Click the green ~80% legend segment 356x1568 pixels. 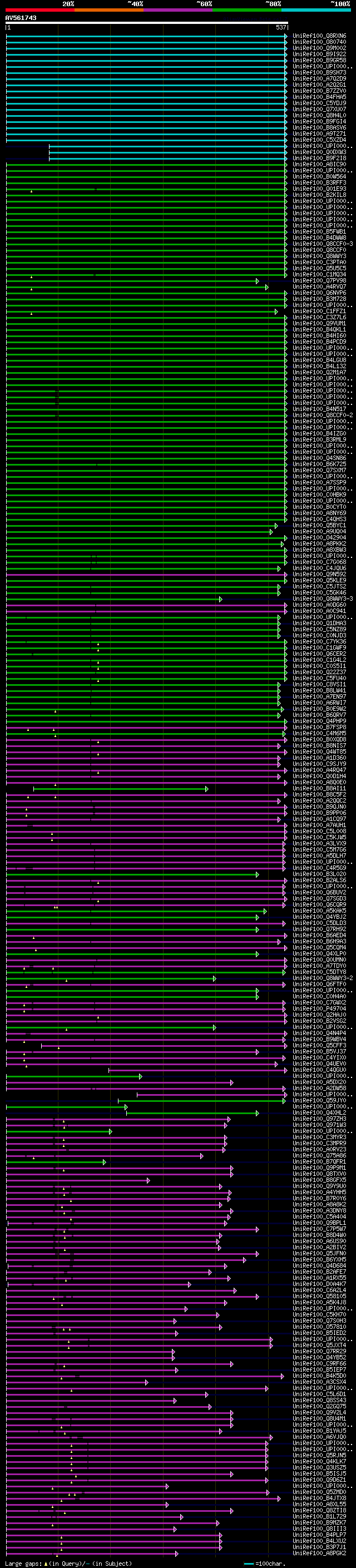tap(247, 11)
